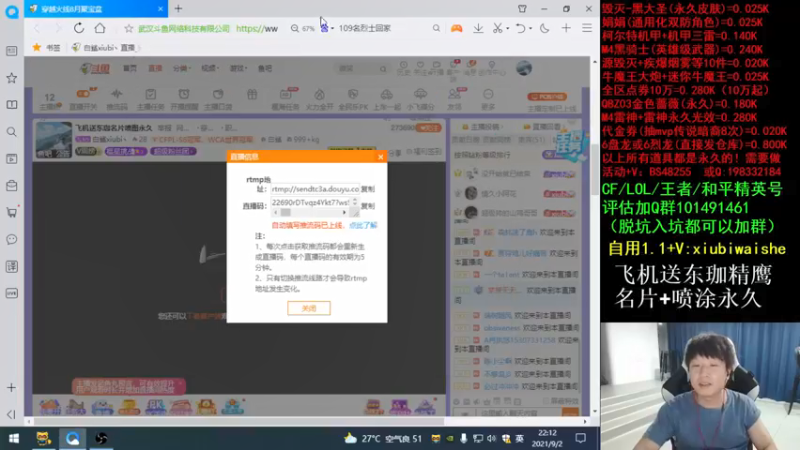Open the browser hamburger menu
The width and height of the screenshot is (800, 450).
tap(587, 29)
